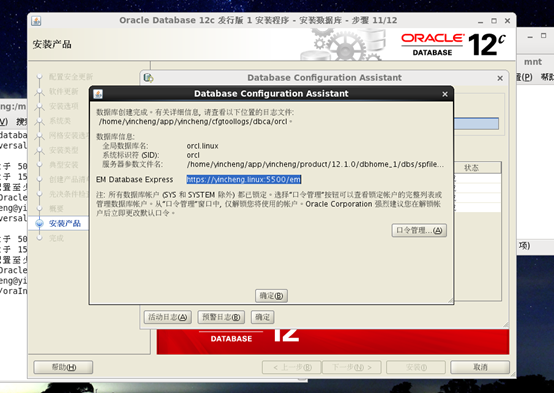Select the 概要 step in the sidebar

pos(56,209)
